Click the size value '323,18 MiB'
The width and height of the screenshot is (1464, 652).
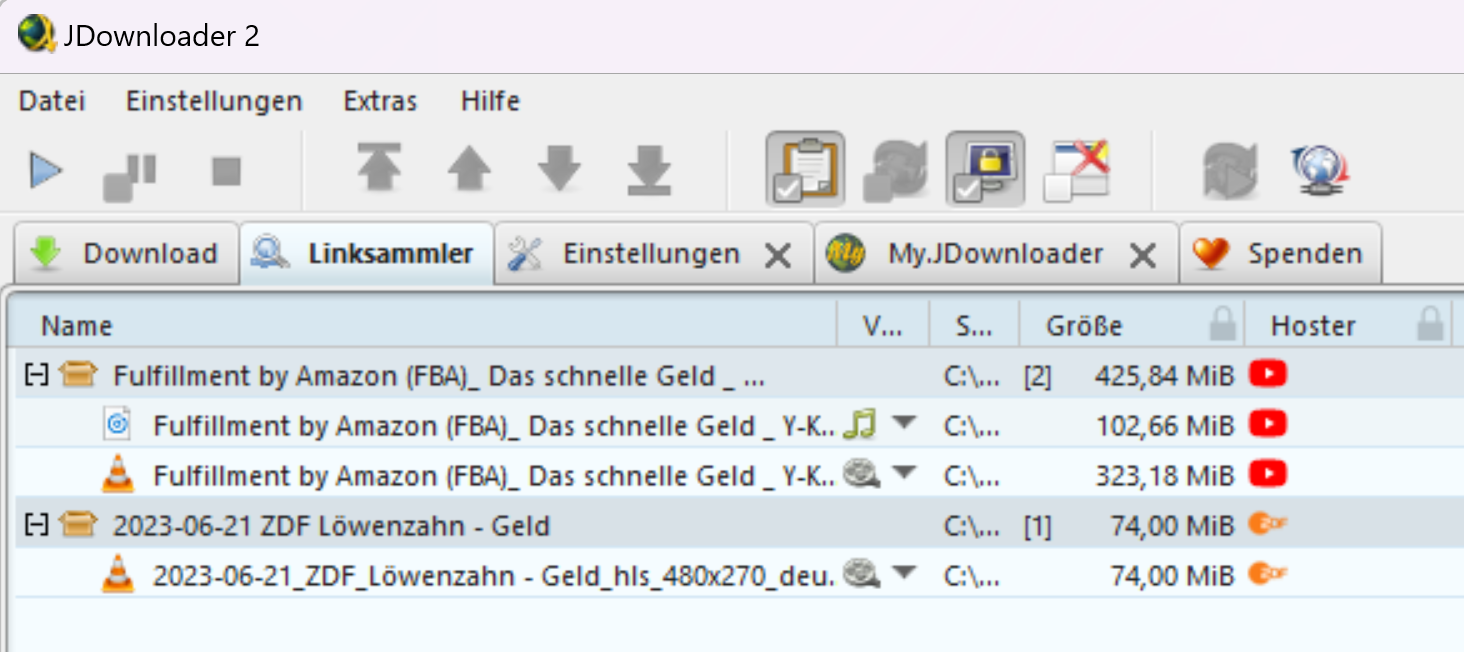1164,476
